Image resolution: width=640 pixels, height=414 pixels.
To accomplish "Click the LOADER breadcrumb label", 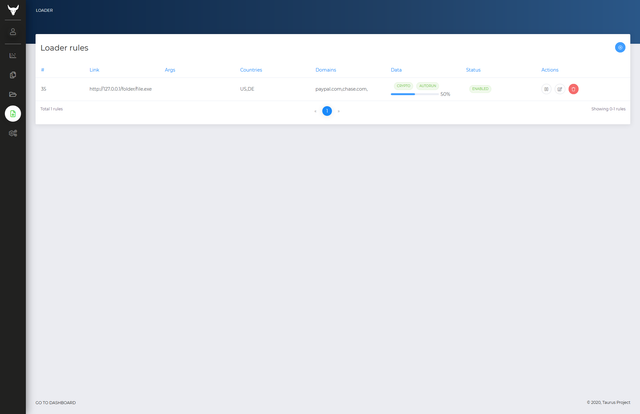I will coord(44,10).
